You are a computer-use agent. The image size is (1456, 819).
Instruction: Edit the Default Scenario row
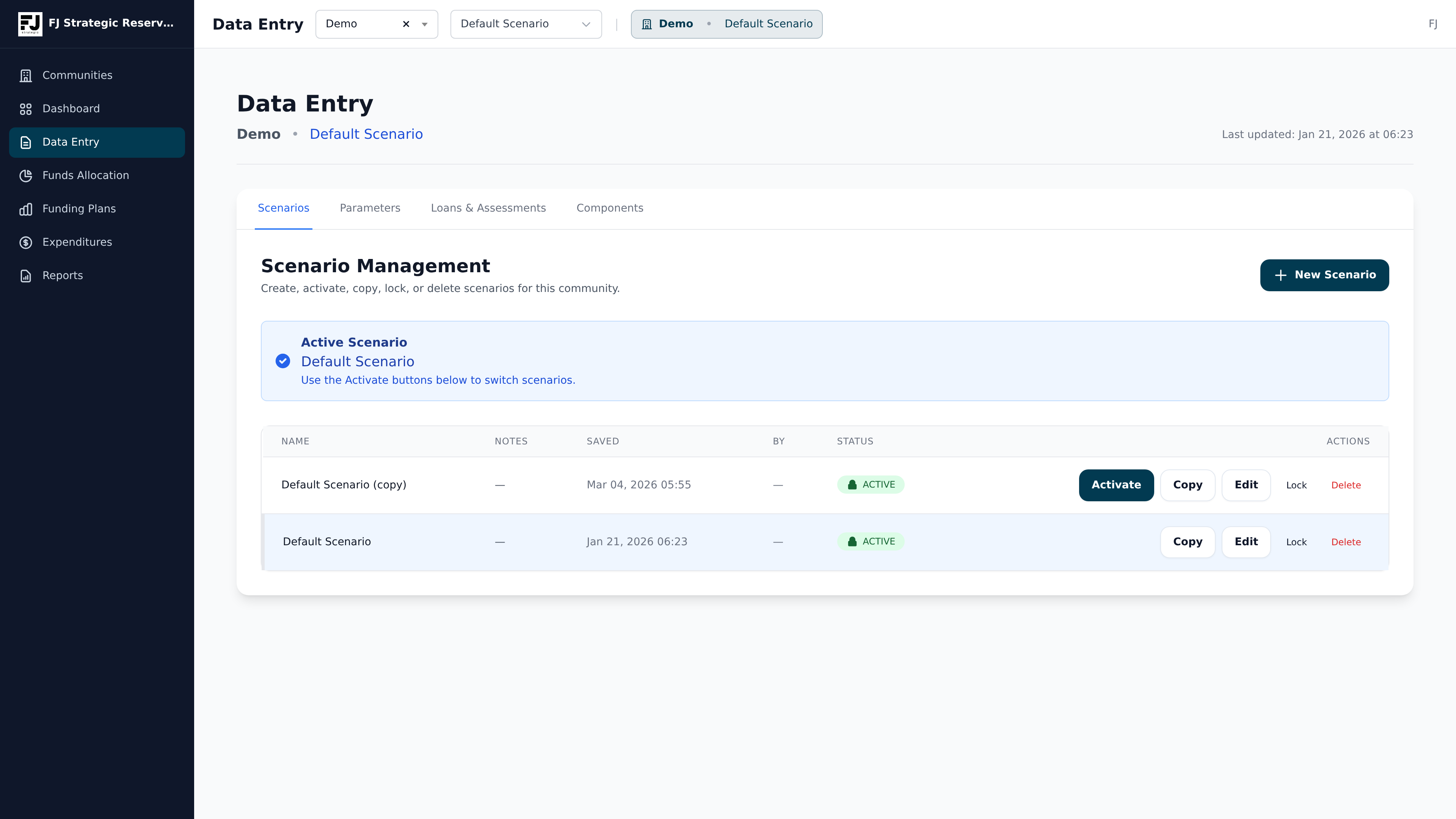tap(1246, 542)
